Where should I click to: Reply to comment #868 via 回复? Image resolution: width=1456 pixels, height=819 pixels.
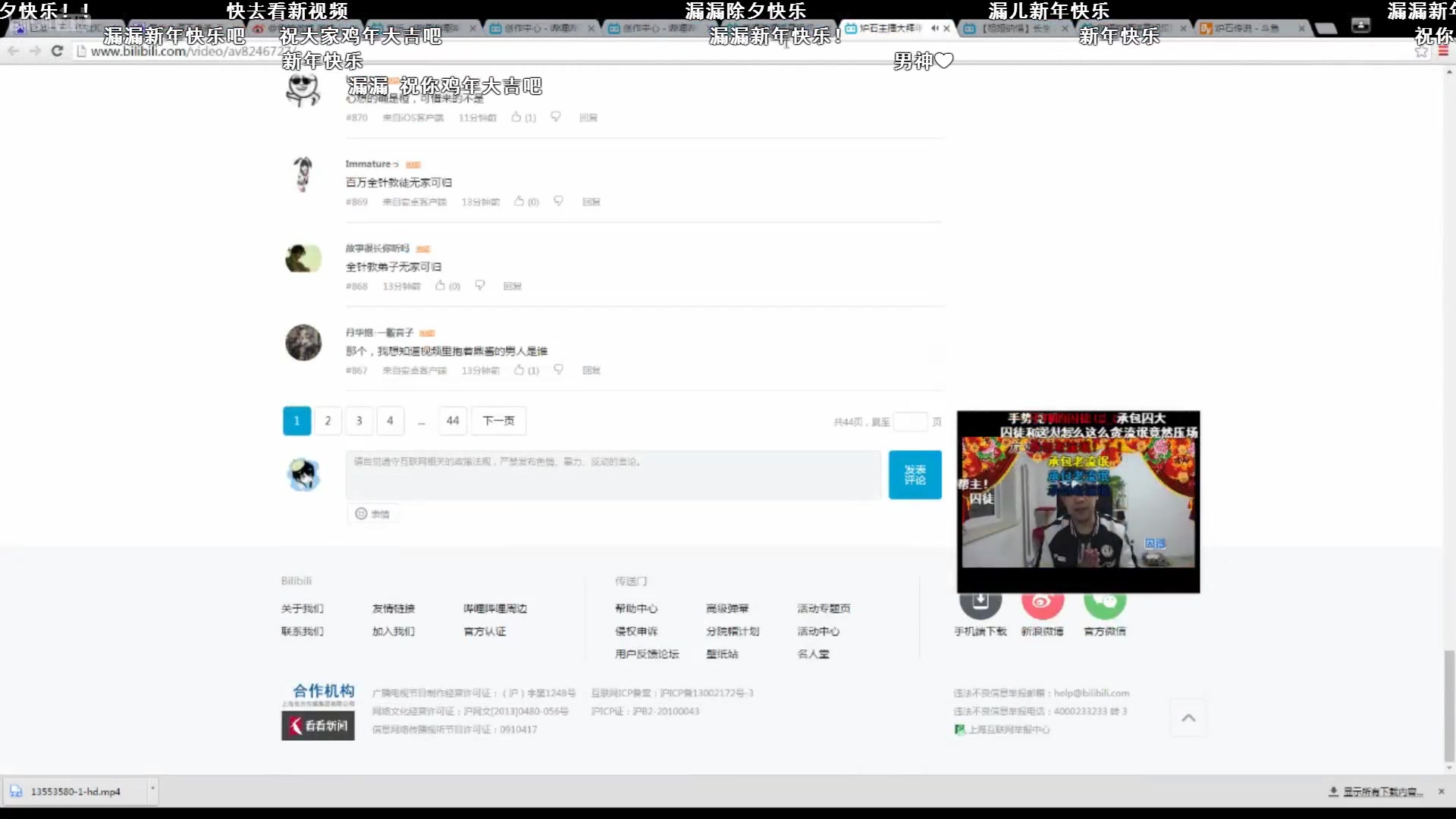pos(513,286)
